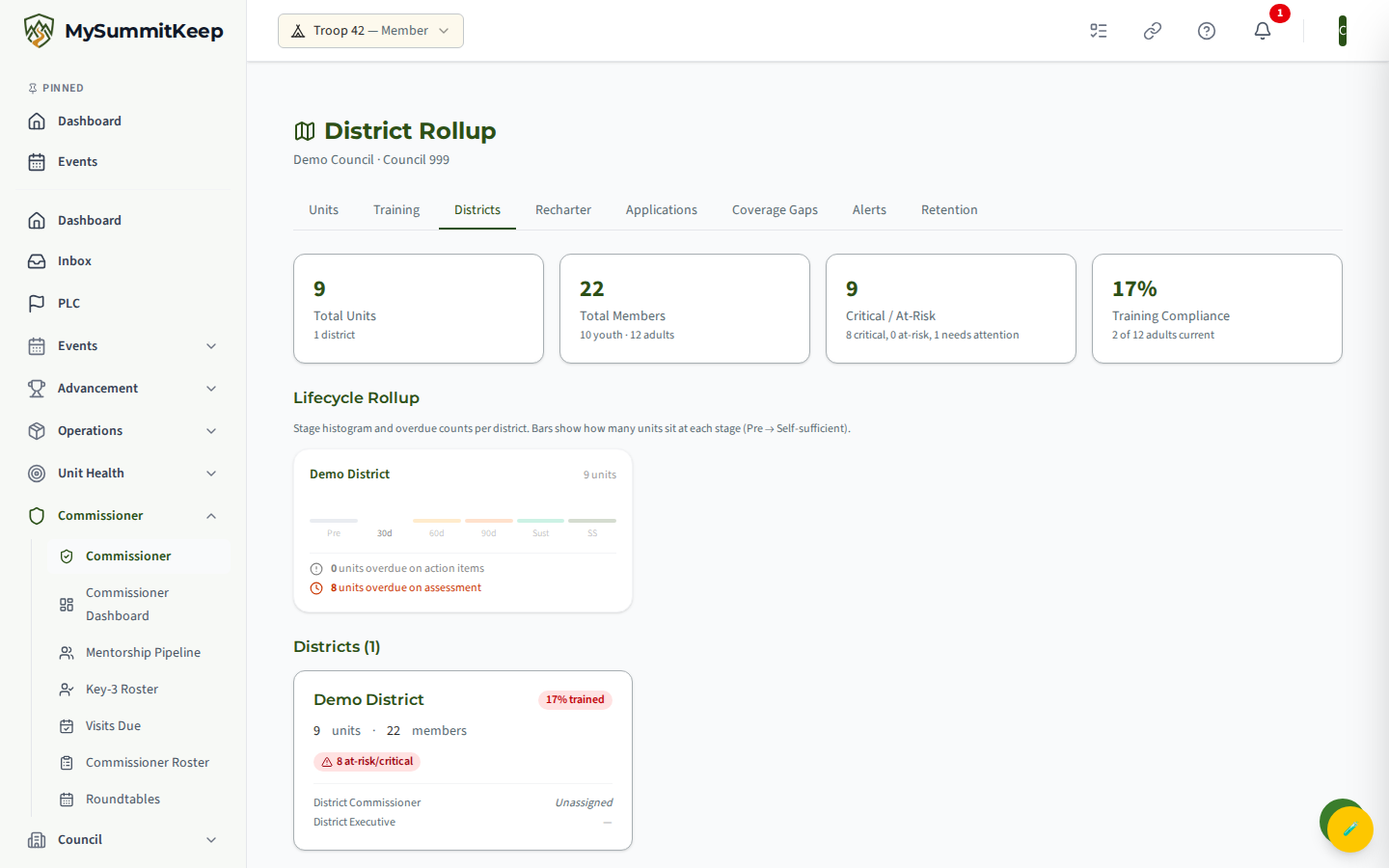Open the Alerts tab
The image size is (1389, 868).
coord(869,210)
